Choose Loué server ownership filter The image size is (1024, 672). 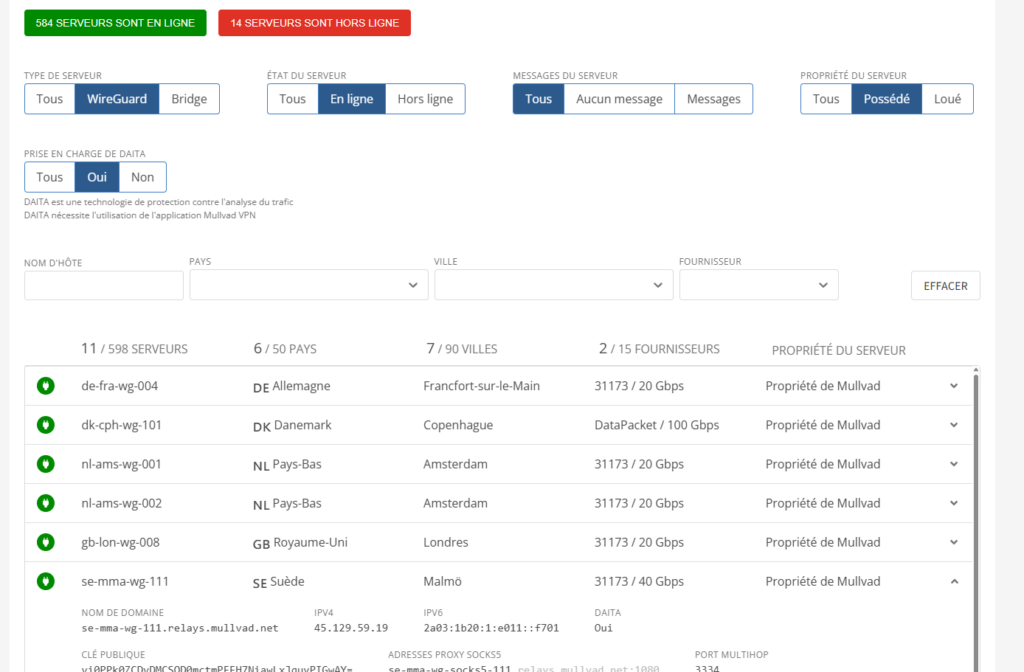coord(947,99)
